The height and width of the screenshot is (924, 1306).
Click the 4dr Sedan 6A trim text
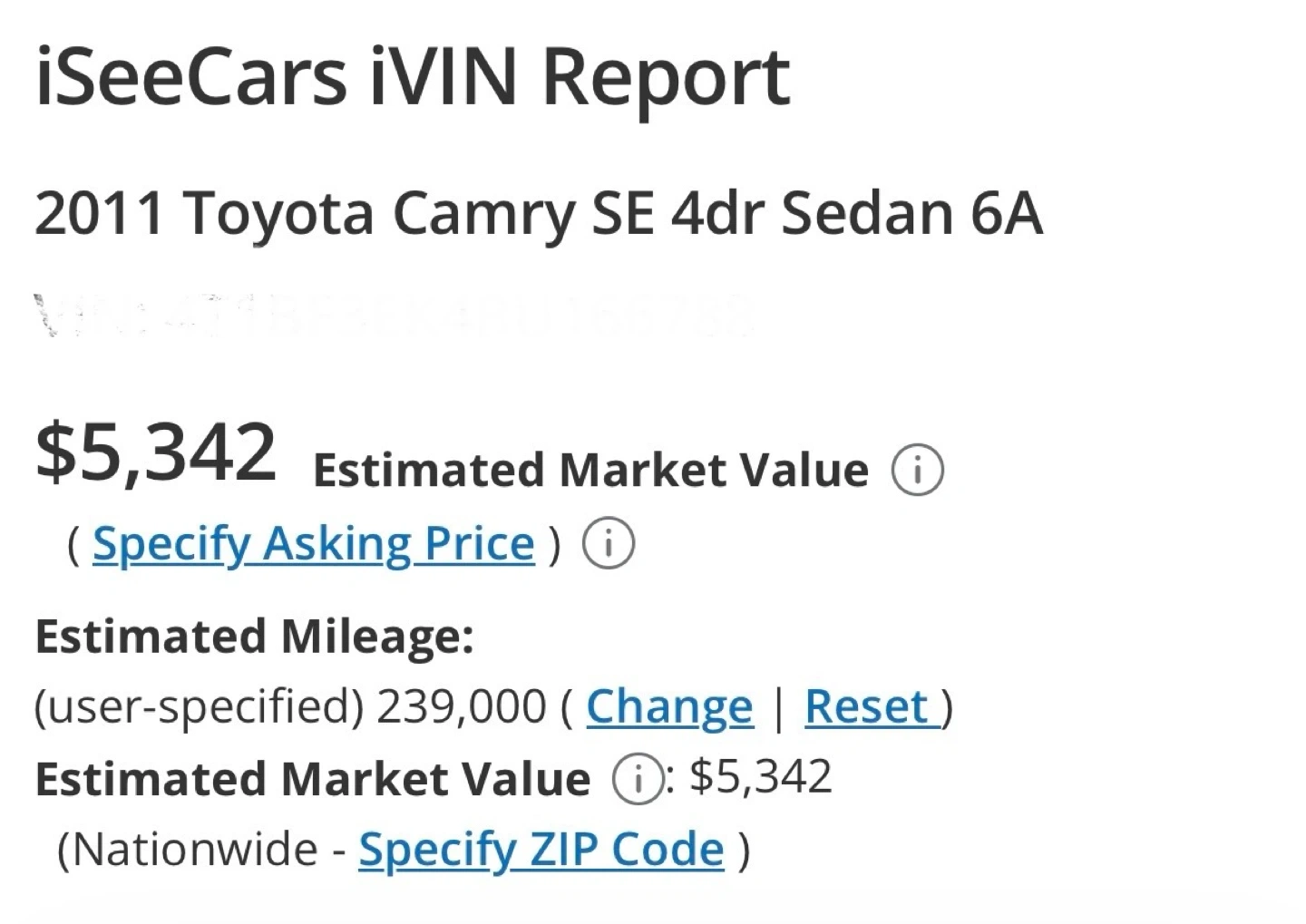857,214
